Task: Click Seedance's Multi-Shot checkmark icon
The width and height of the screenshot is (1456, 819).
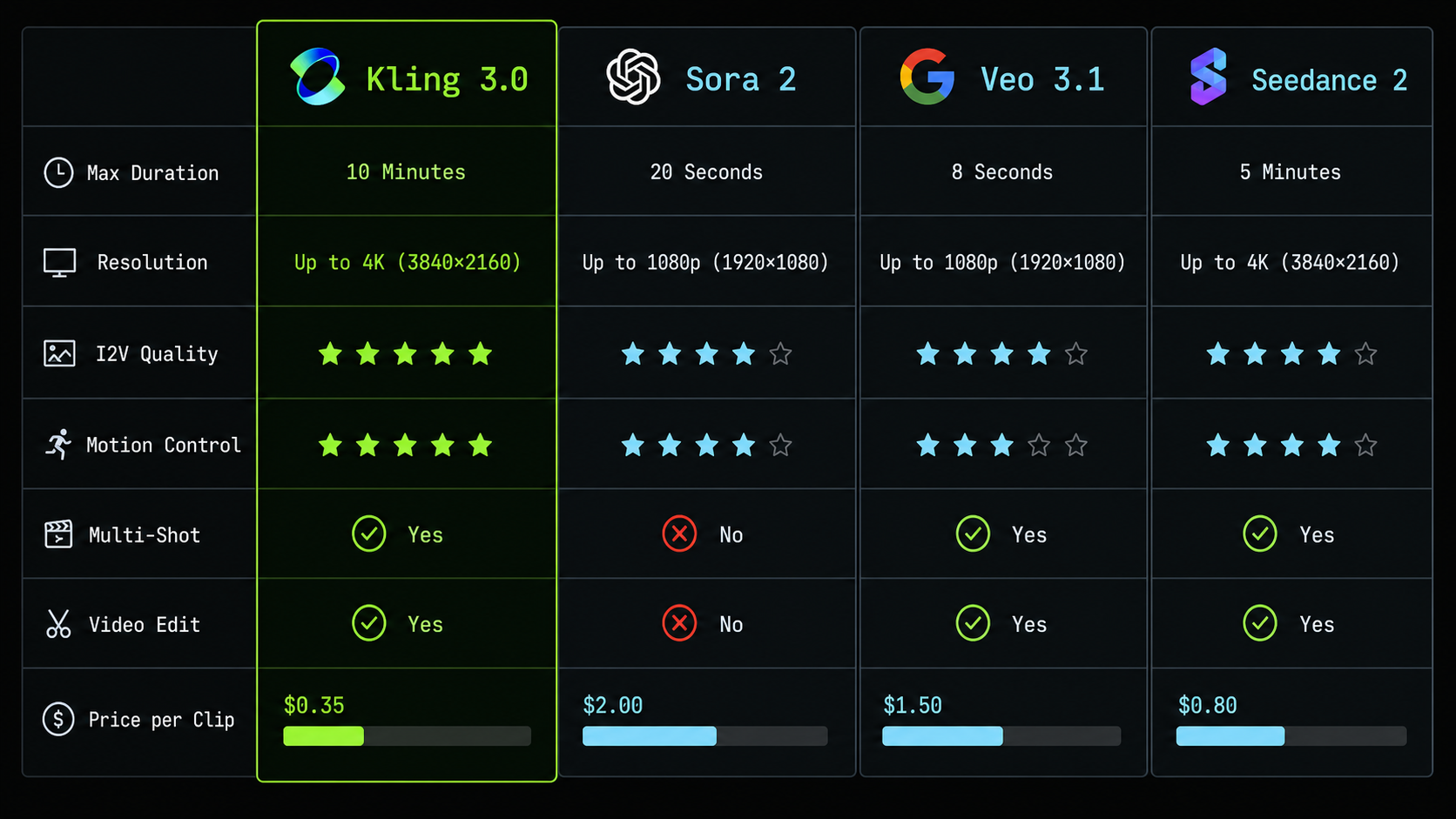Action: [x=1260, y=534]
